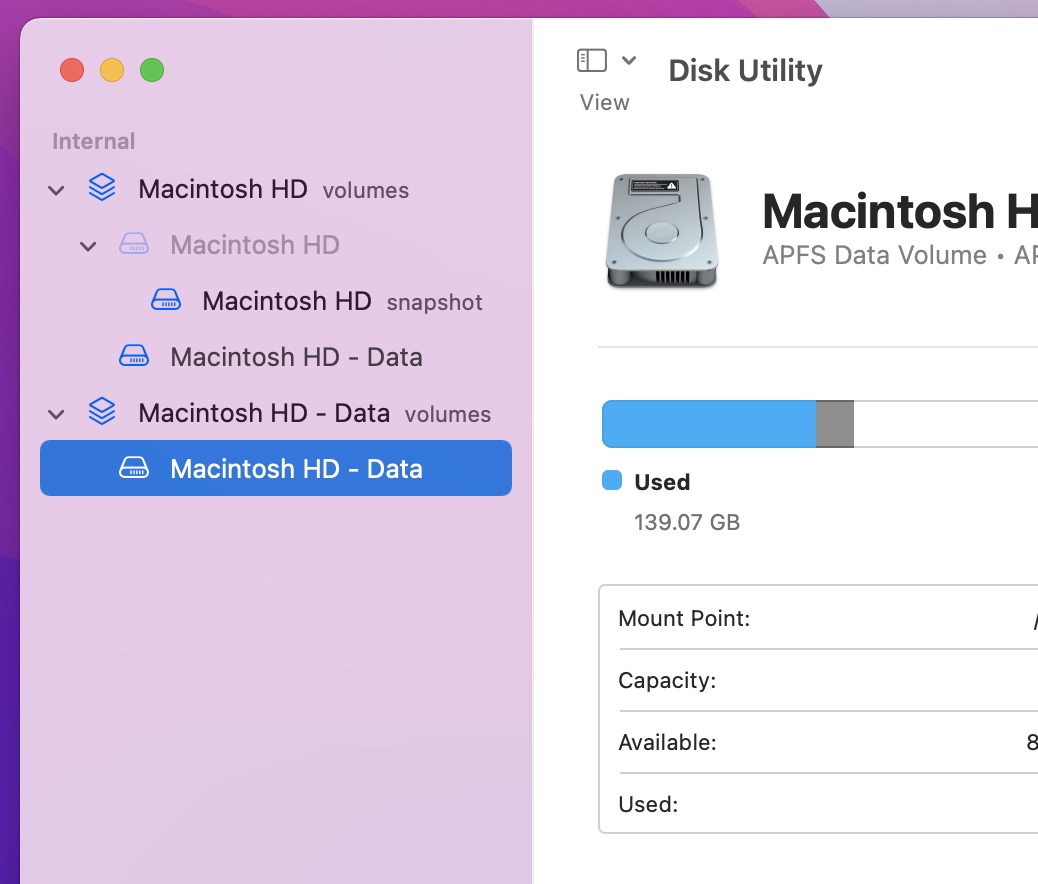This screenshot has width=1038, height=884.
Task: Click the highlighted Macintosh HD - Data drive icon
Action: (133, 469)
